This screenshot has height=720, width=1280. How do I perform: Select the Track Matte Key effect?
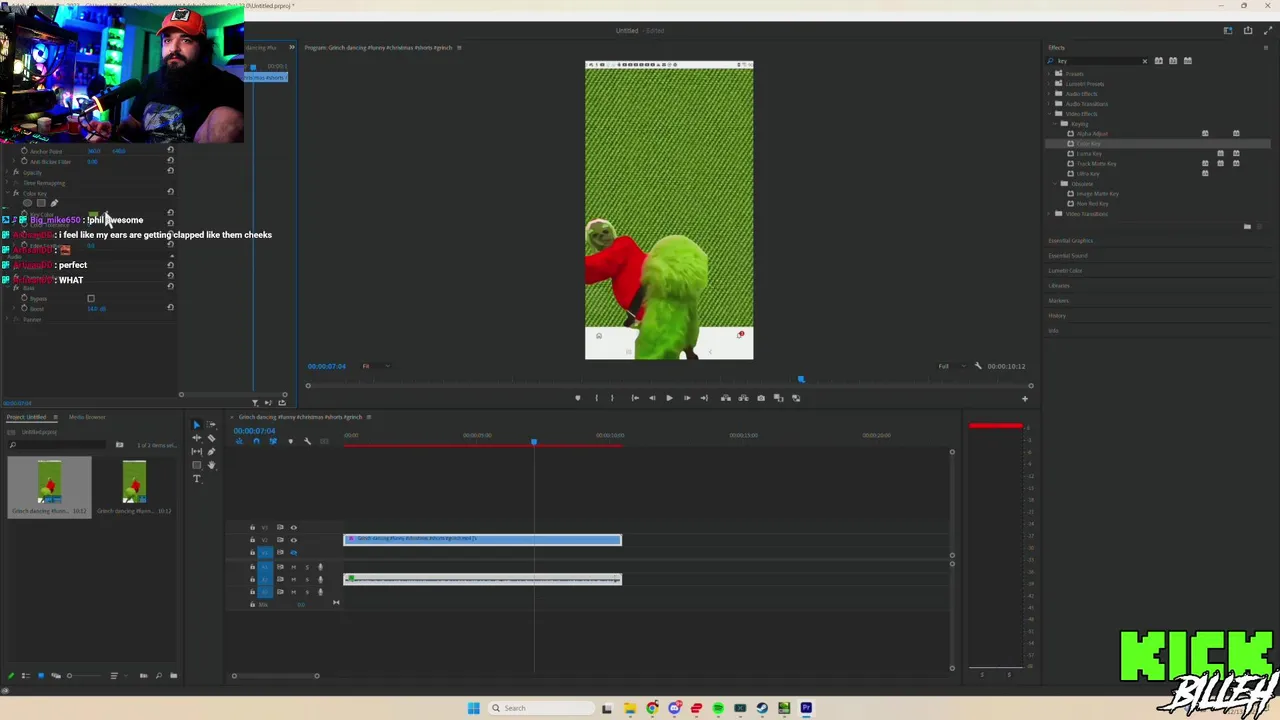click(x=1096, y=164)
